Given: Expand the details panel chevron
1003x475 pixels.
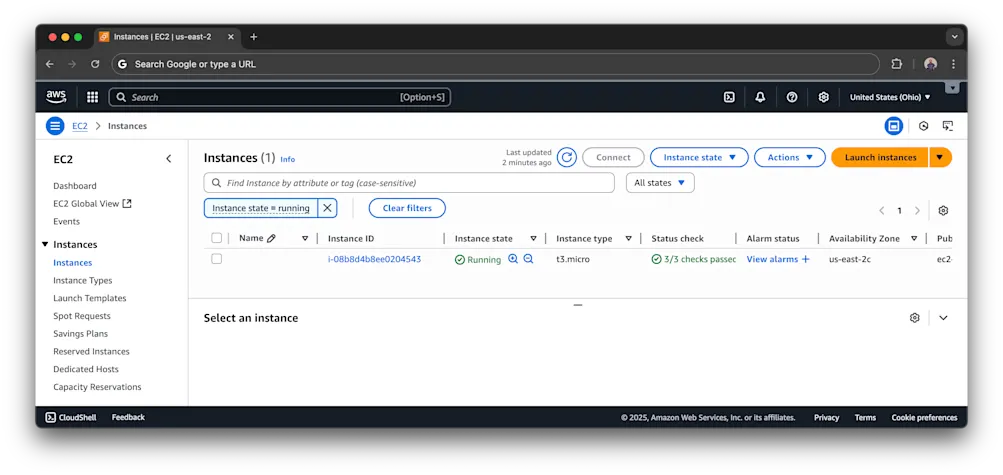Looking at the screenshot, I should pos(943,318).
